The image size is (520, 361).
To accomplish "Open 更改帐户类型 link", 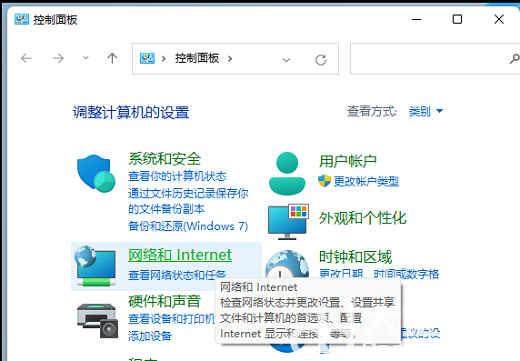I will coord(366,182).
